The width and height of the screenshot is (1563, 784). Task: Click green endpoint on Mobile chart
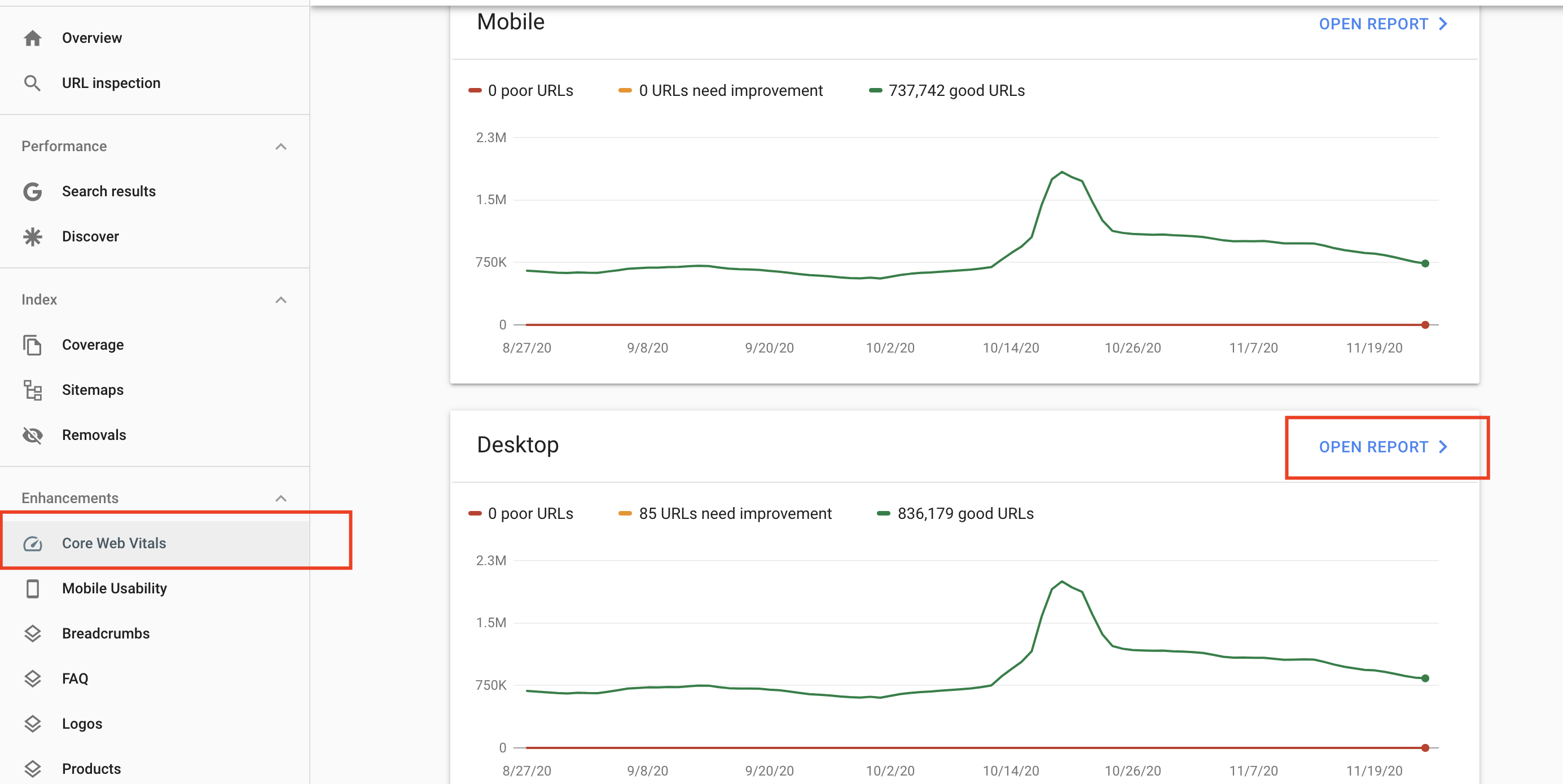click(1425, 263)
